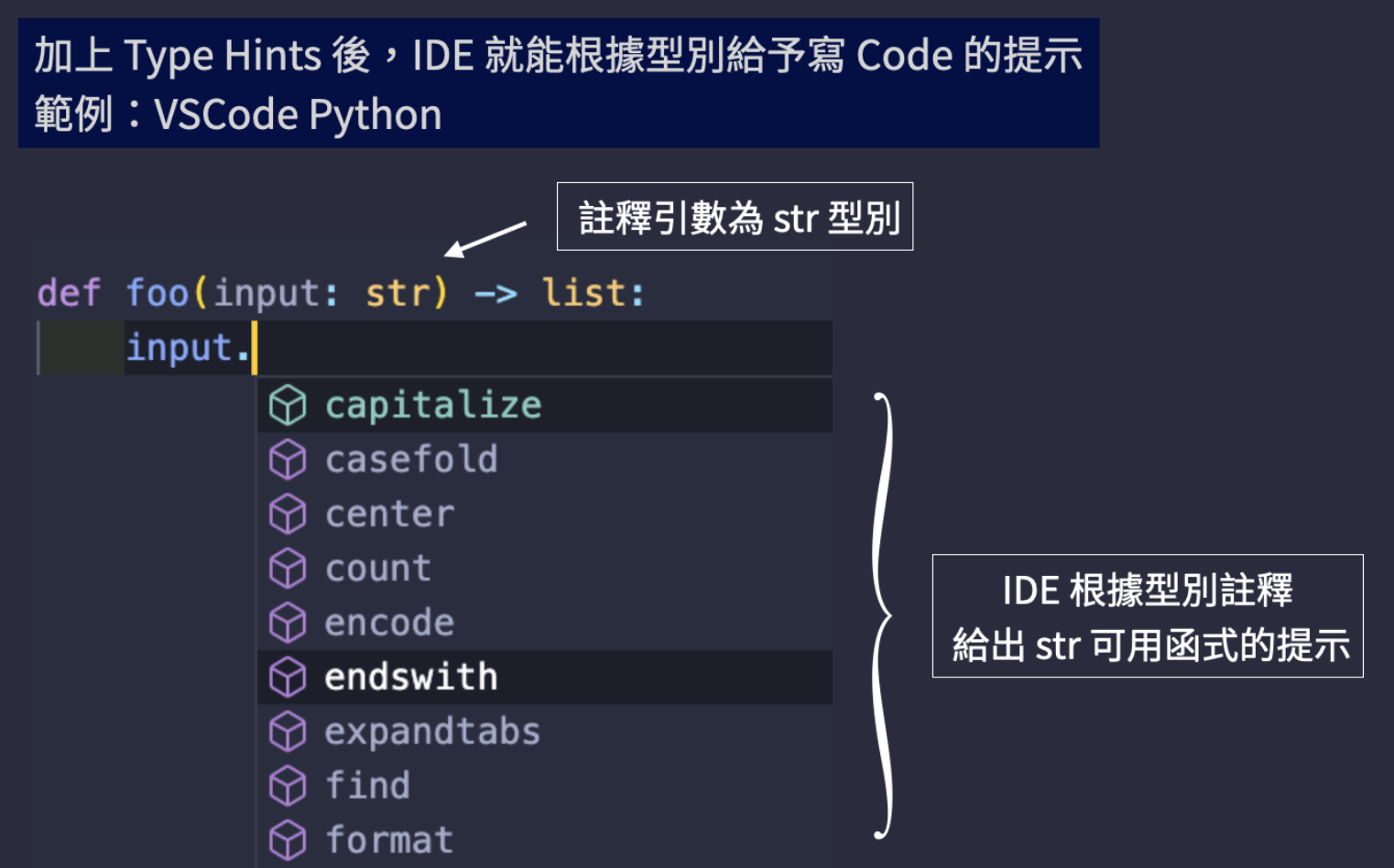Click the cube icon beside encode
The width and height of the screenshot is (1394, 868).
[288, 623]
